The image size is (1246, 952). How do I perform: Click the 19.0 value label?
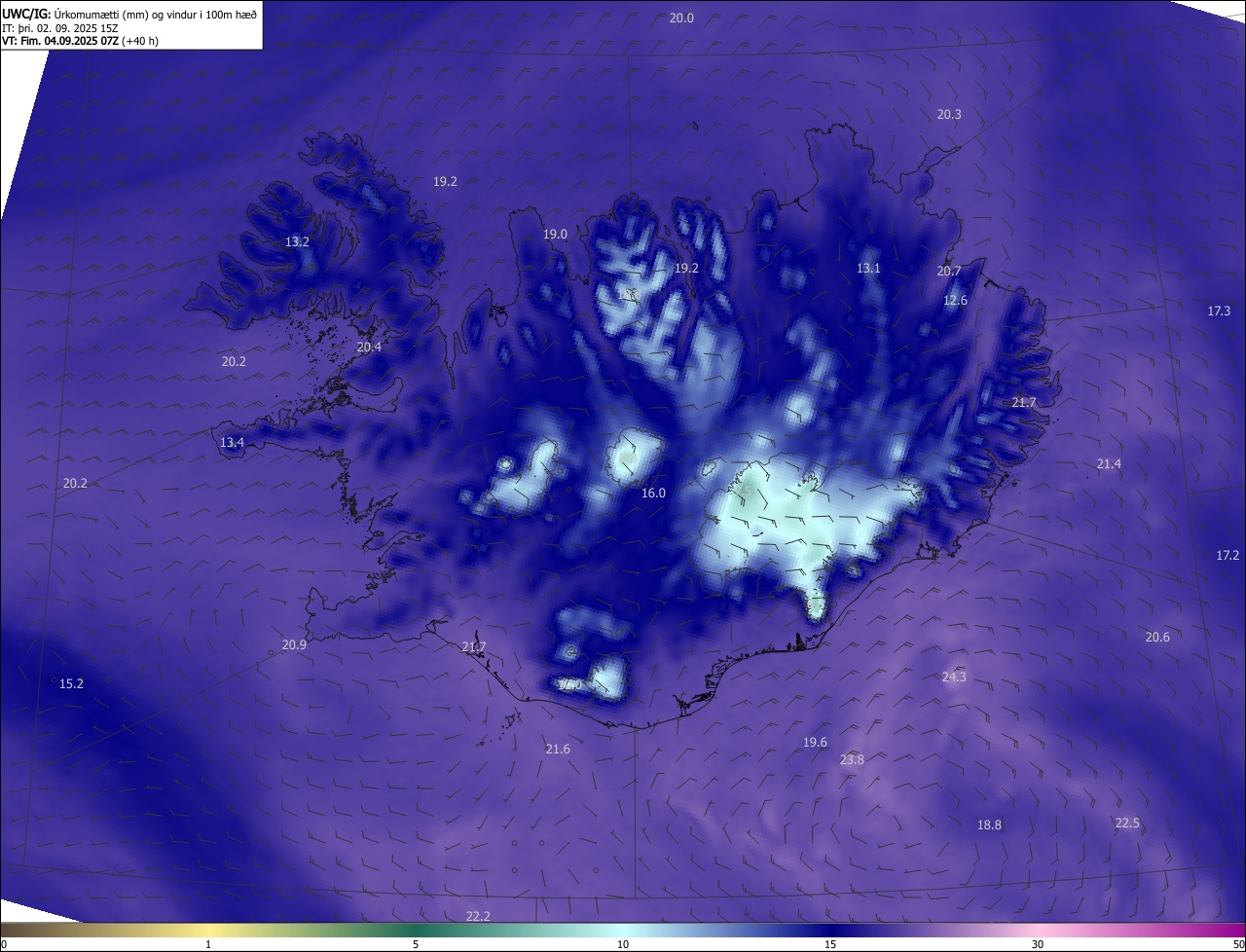click(555, 235)
